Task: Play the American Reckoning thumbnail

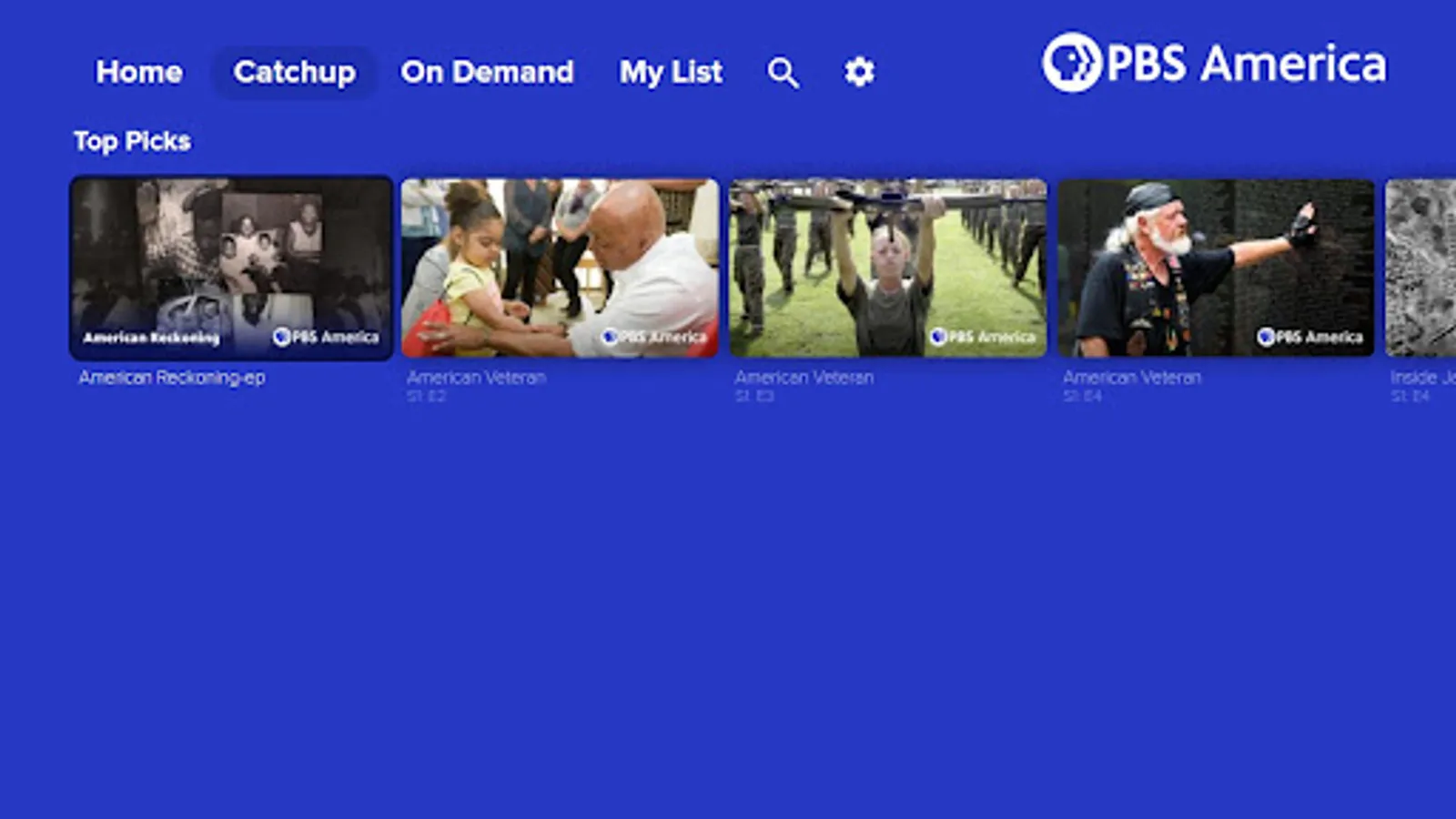Action: click(x=231, y=268)
